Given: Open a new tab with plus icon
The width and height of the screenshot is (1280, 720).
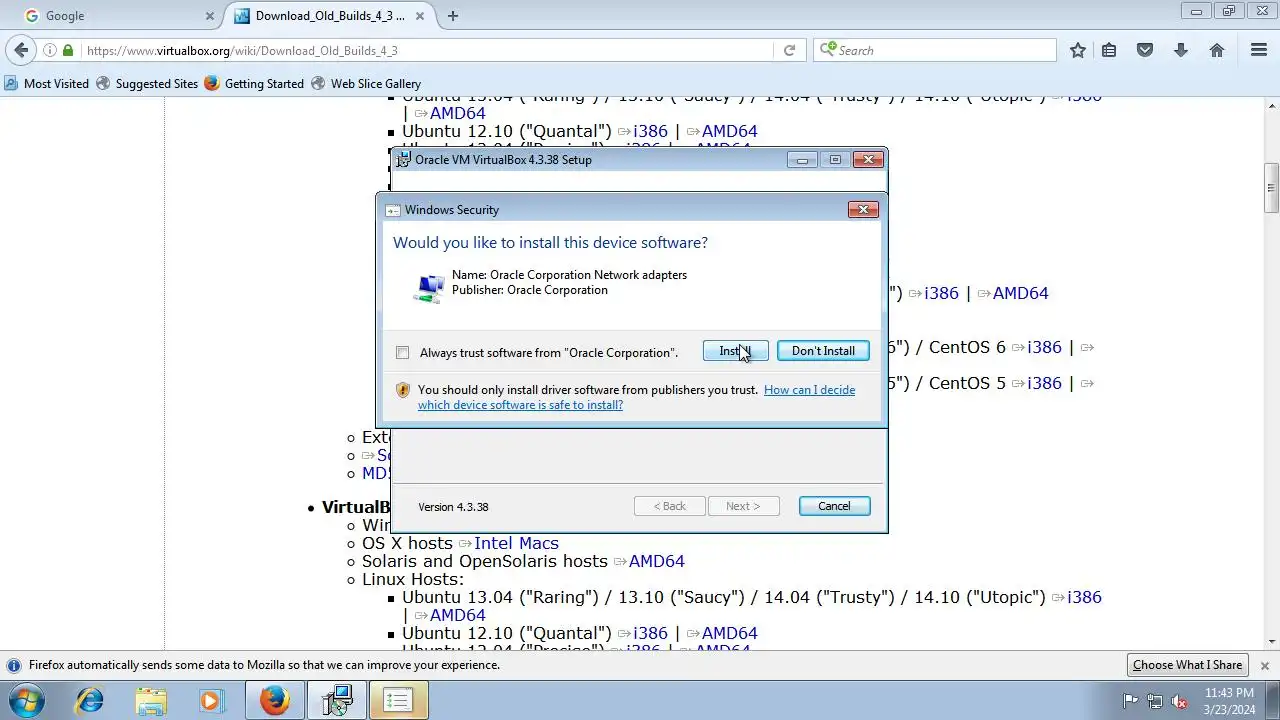Looking at the screenshot, I should [453, 16].
